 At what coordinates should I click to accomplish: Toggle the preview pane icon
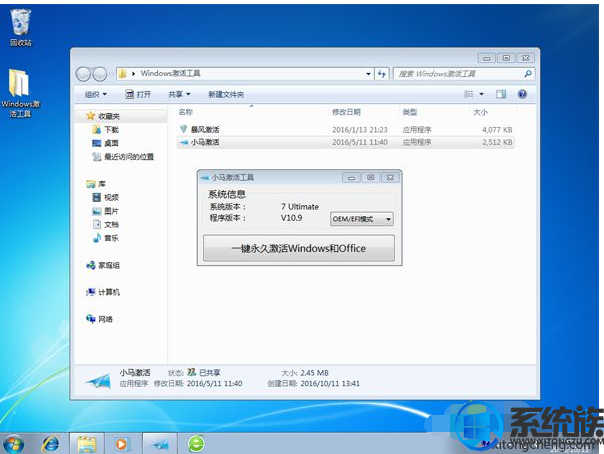click(x=501, y=94)
